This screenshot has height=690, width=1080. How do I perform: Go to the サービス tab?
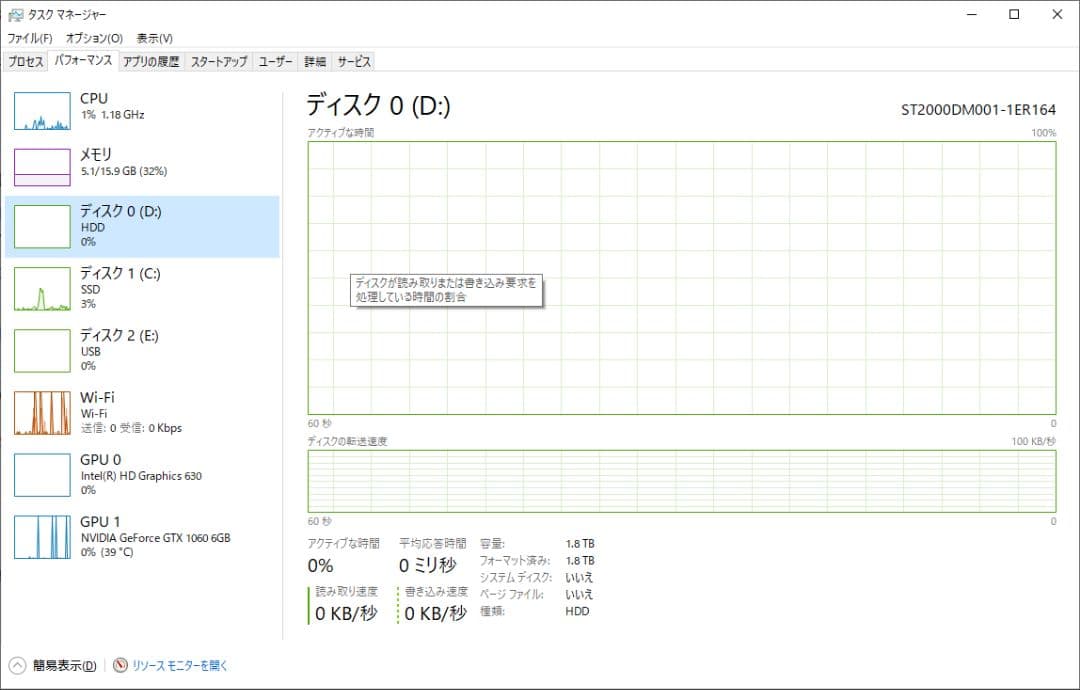[354, 62]
